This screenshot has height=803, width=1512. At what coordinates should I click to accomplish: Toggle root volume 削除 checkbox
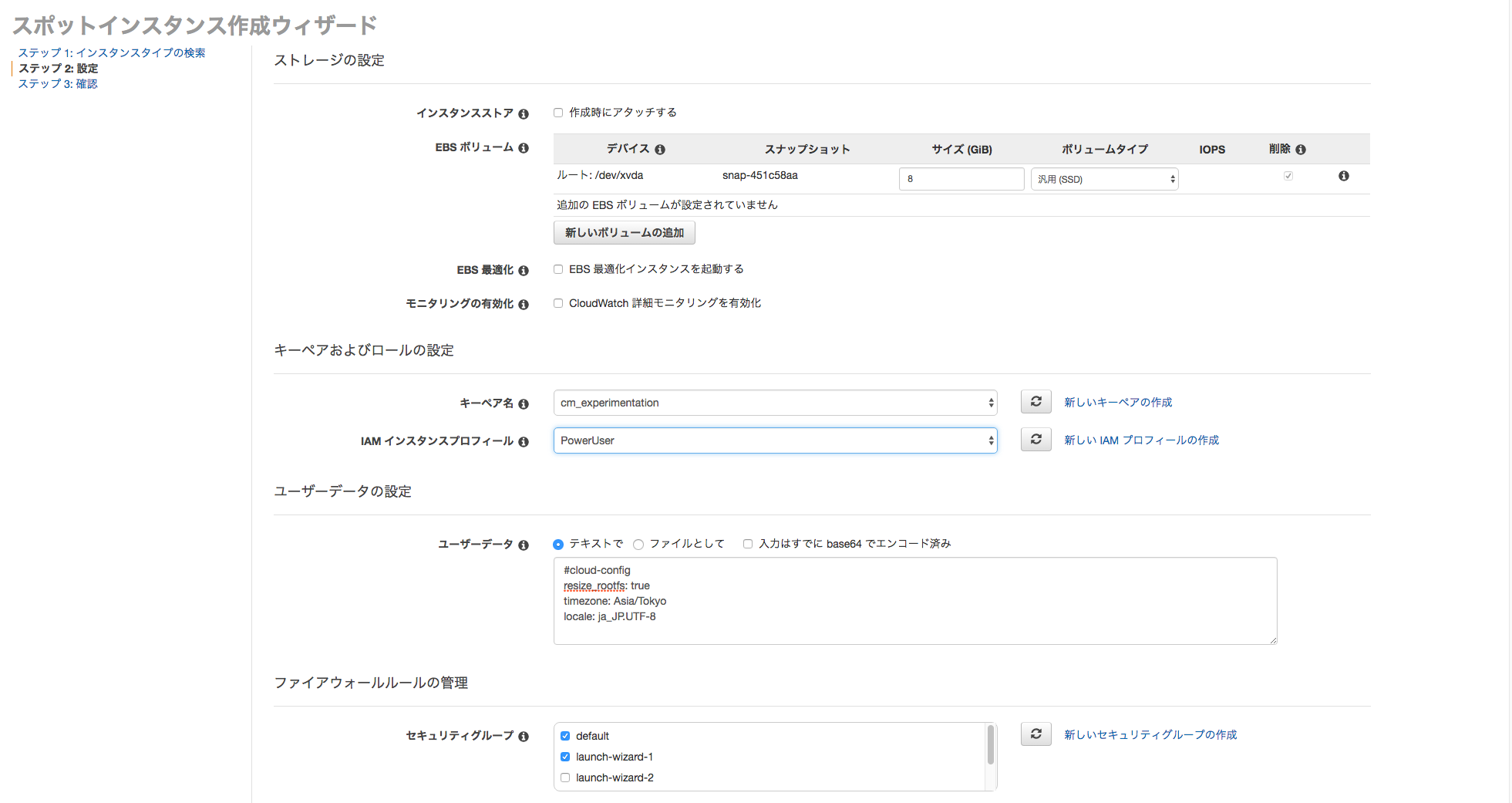pos(1288,176)
